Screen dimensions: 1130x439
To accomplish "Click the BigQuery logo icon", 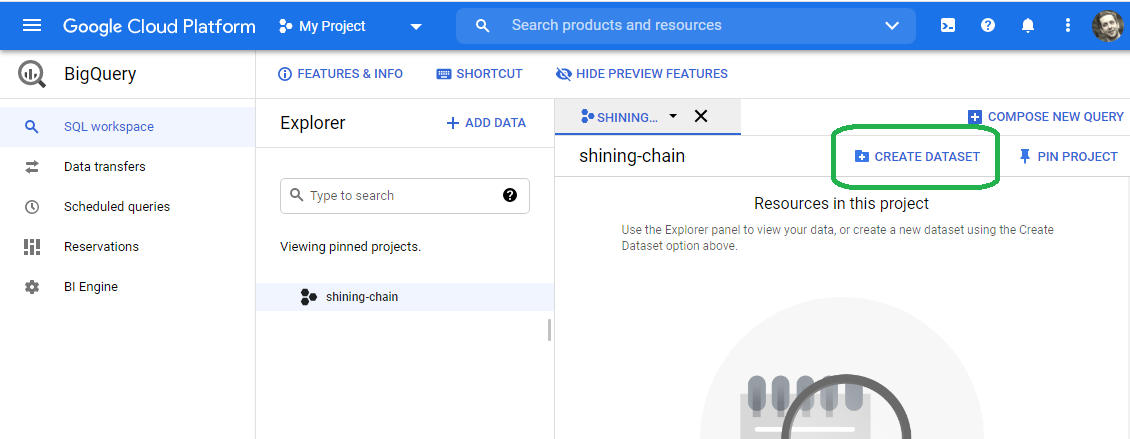I will pos(32,74).
